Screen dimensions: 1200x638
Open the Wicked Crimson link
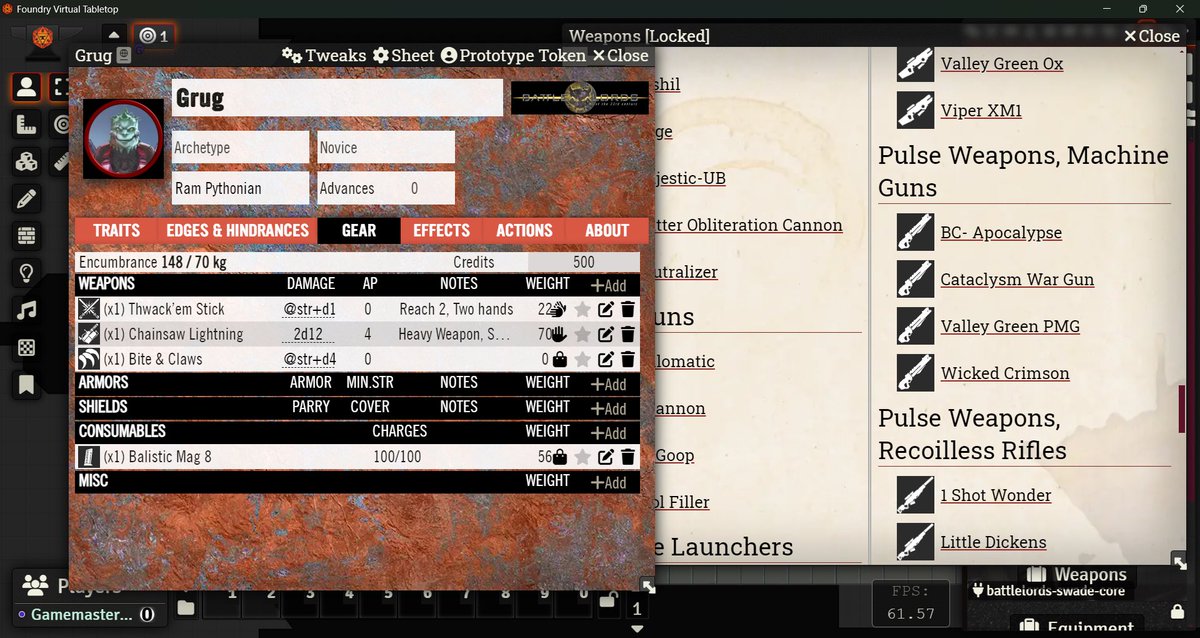tap(1005, 373)
